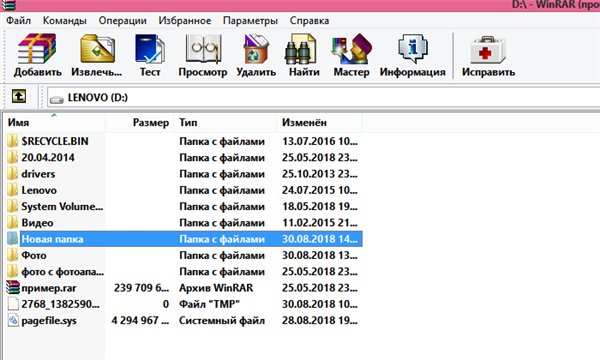Open the Избранное menu
This screenshot has width=600, height=360.
pyautogui.click(x=185, y=21)
